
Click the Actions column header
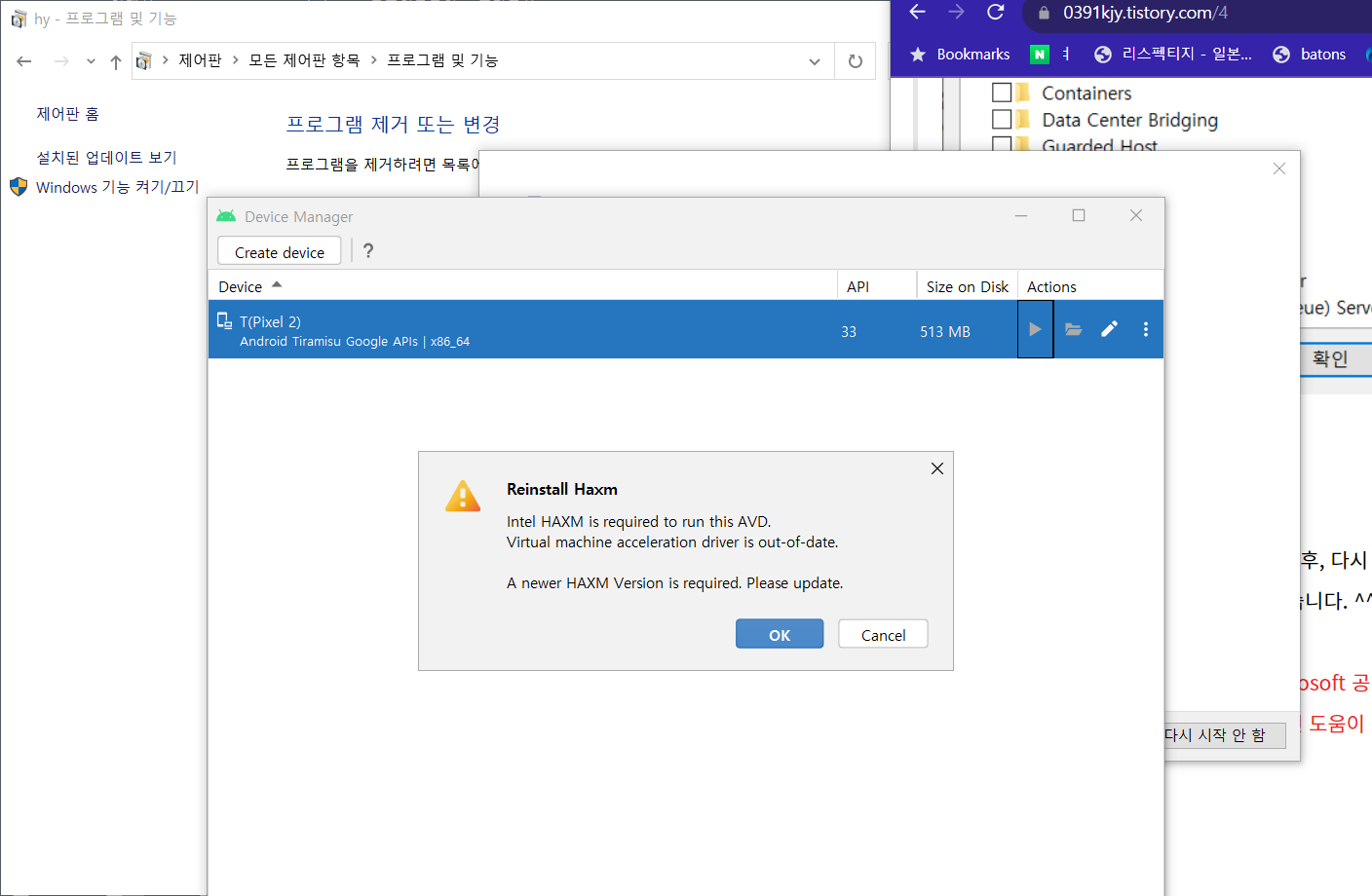[x=1090, y=286]
